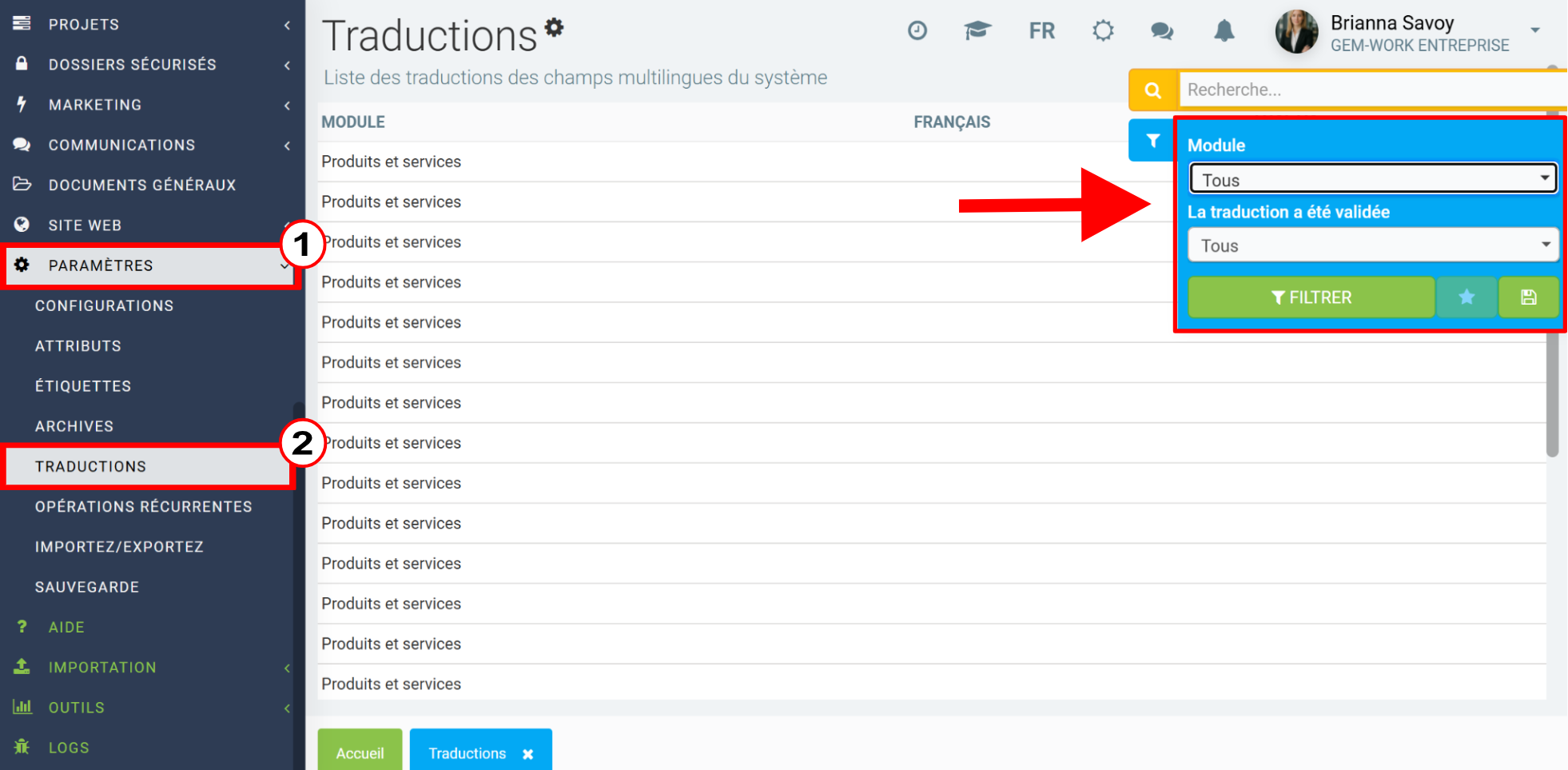Expand MARKETING chevron arrow

(287, 105)
